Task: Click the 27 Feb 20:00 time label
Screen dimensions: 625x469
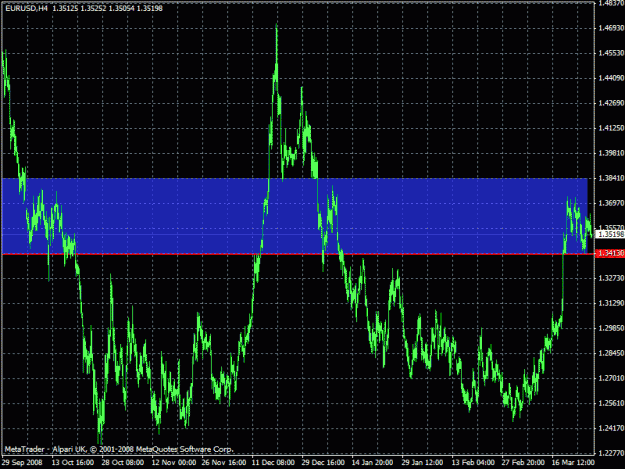Action: click(523, 463)
